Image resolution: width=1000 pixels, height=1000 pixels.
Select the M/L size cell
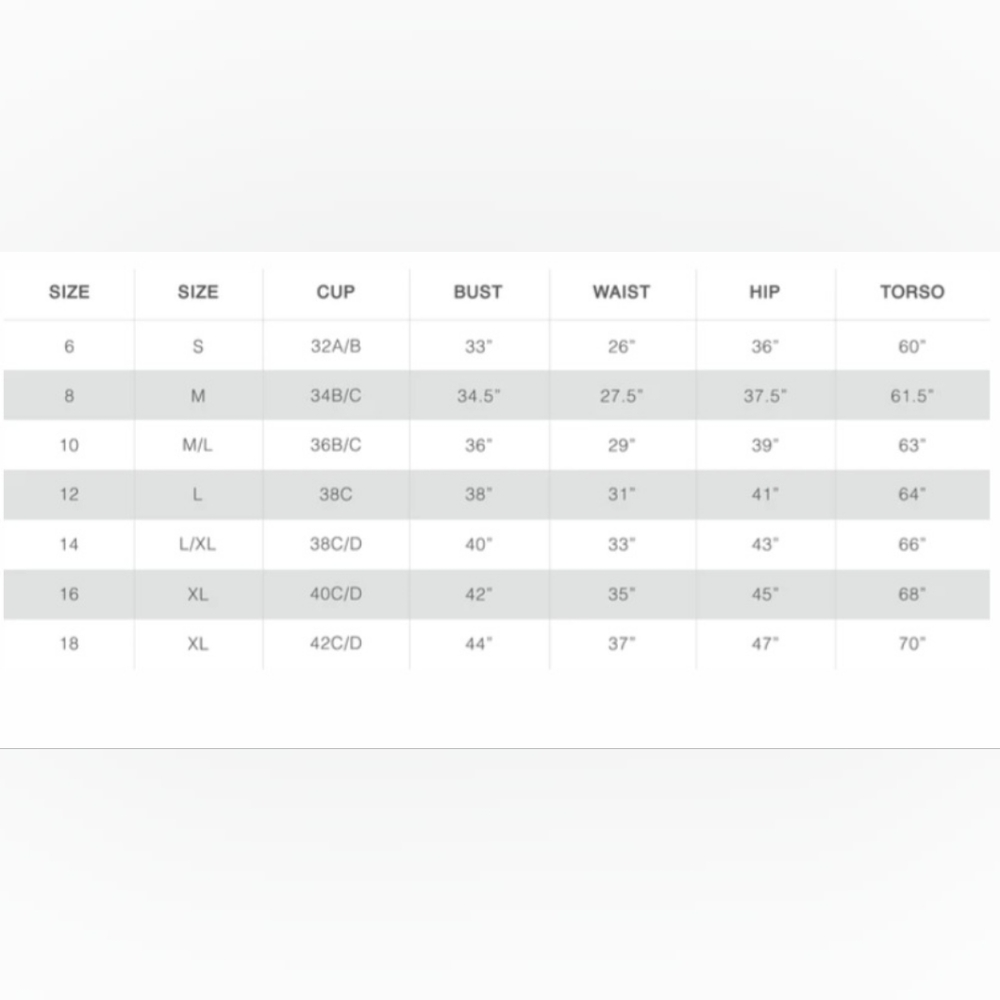(x=198, y=445)
